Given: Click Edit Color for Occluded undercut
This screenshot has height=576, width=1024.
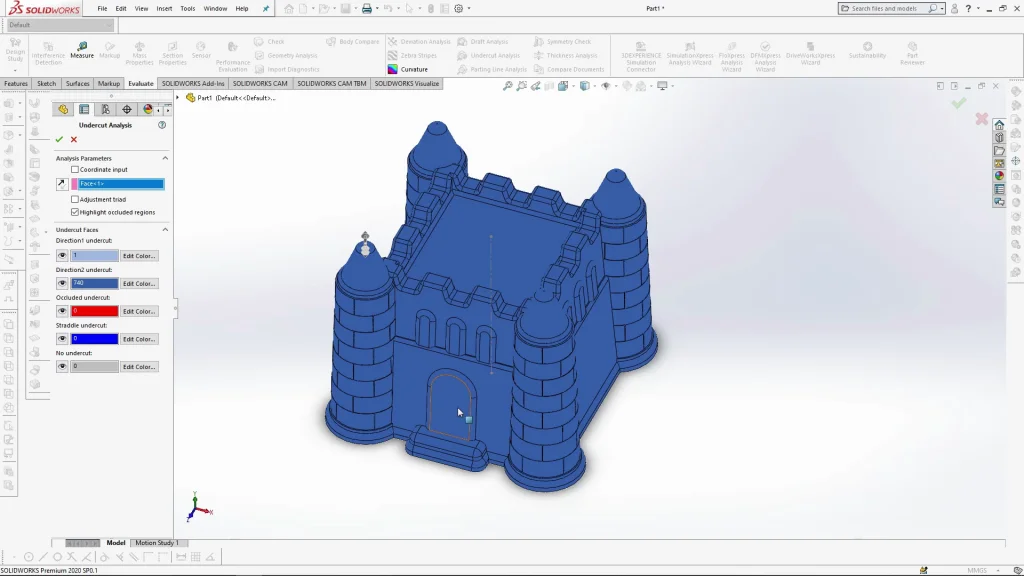Looking at the screenshot, I should 139,311.
